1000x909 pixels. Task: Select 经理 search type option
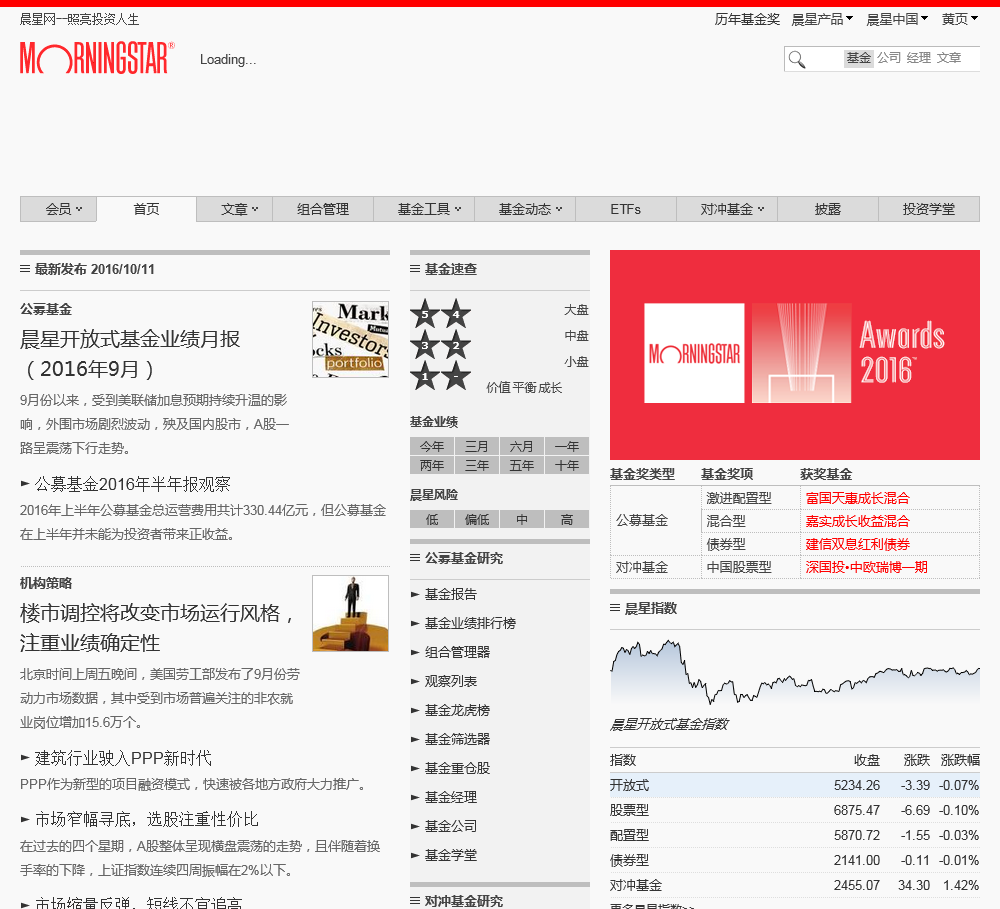pyautogui.click(x=919, y=58)
